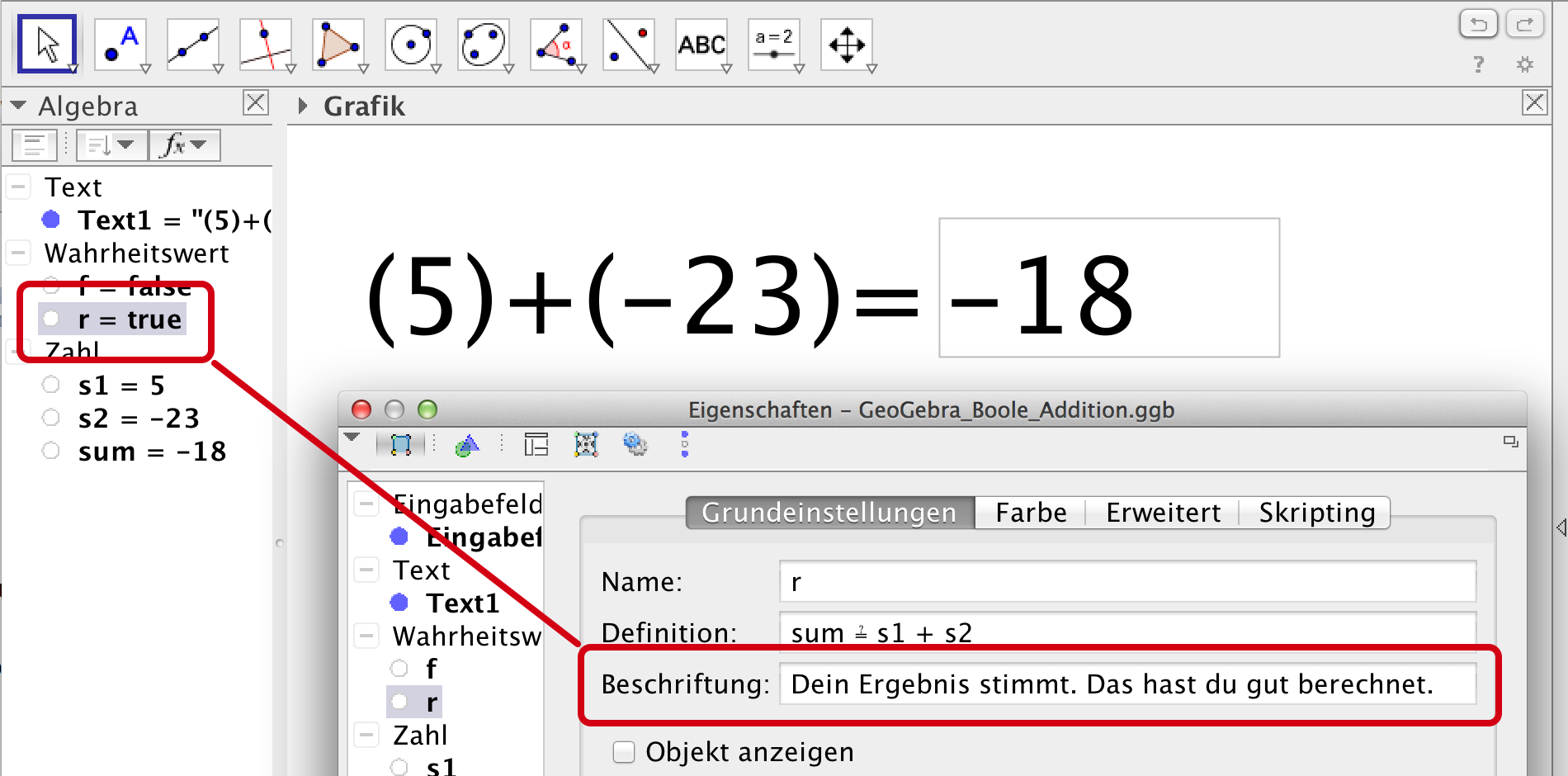
Task: Select the Circle with center tool
Action: pyautogui.click(x=411, y=45)
